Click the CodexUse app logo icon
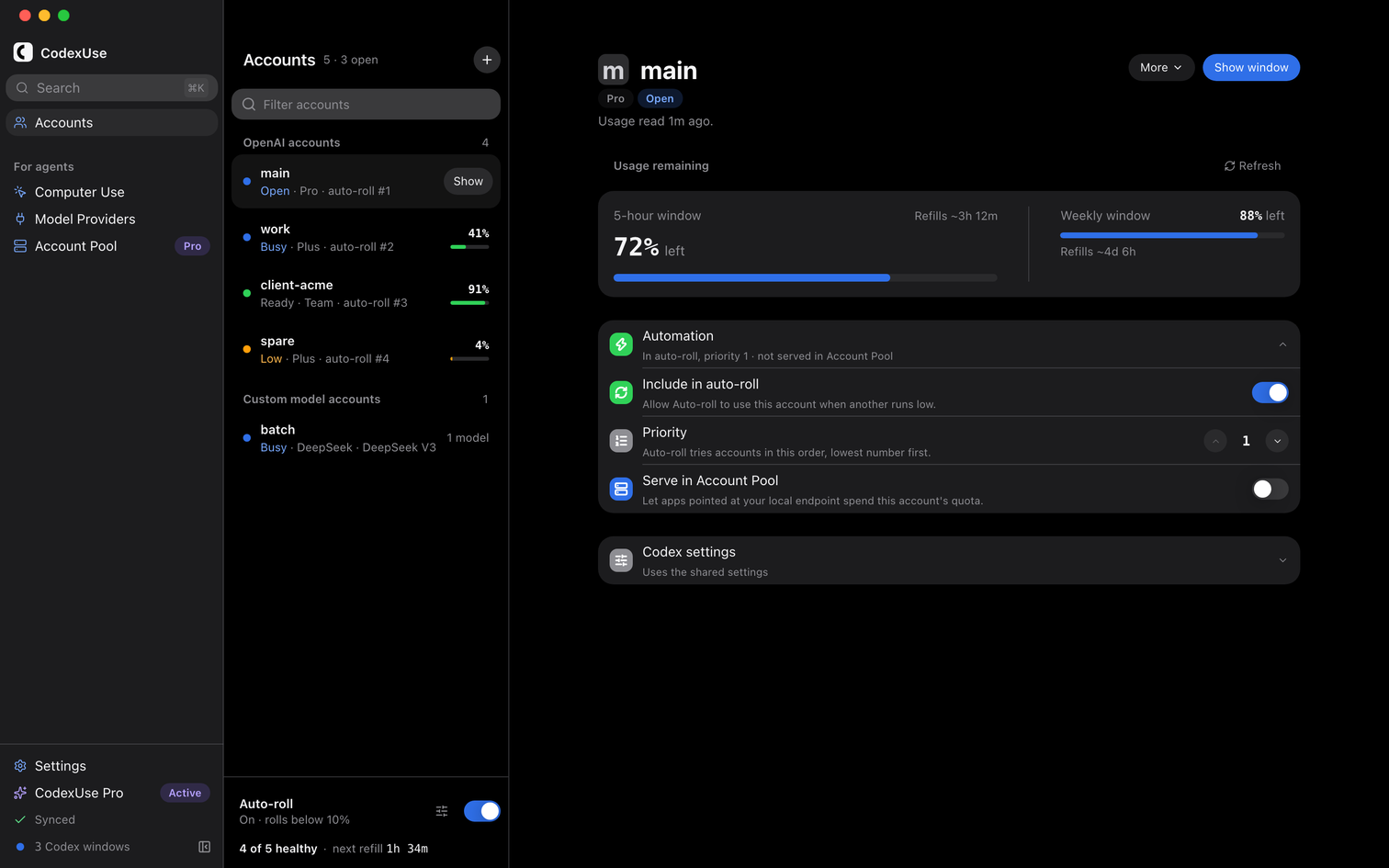 point(23,52)
